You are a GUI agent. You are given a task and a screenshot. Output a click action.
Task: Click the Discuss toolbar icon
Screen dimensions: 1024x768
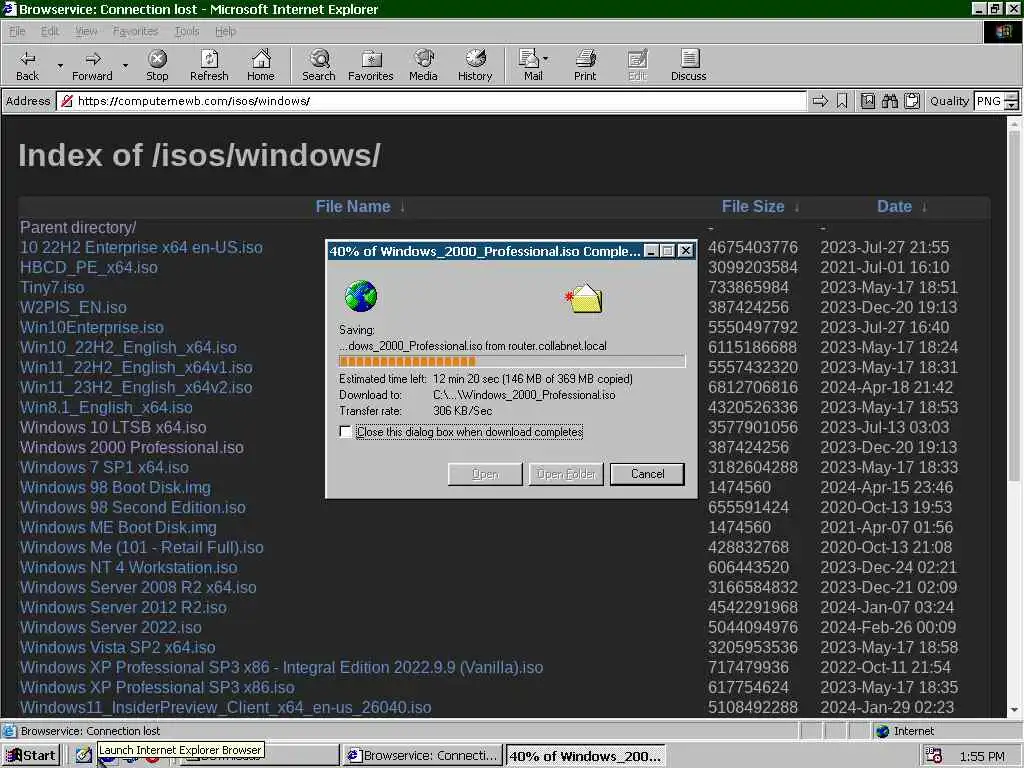689,59
